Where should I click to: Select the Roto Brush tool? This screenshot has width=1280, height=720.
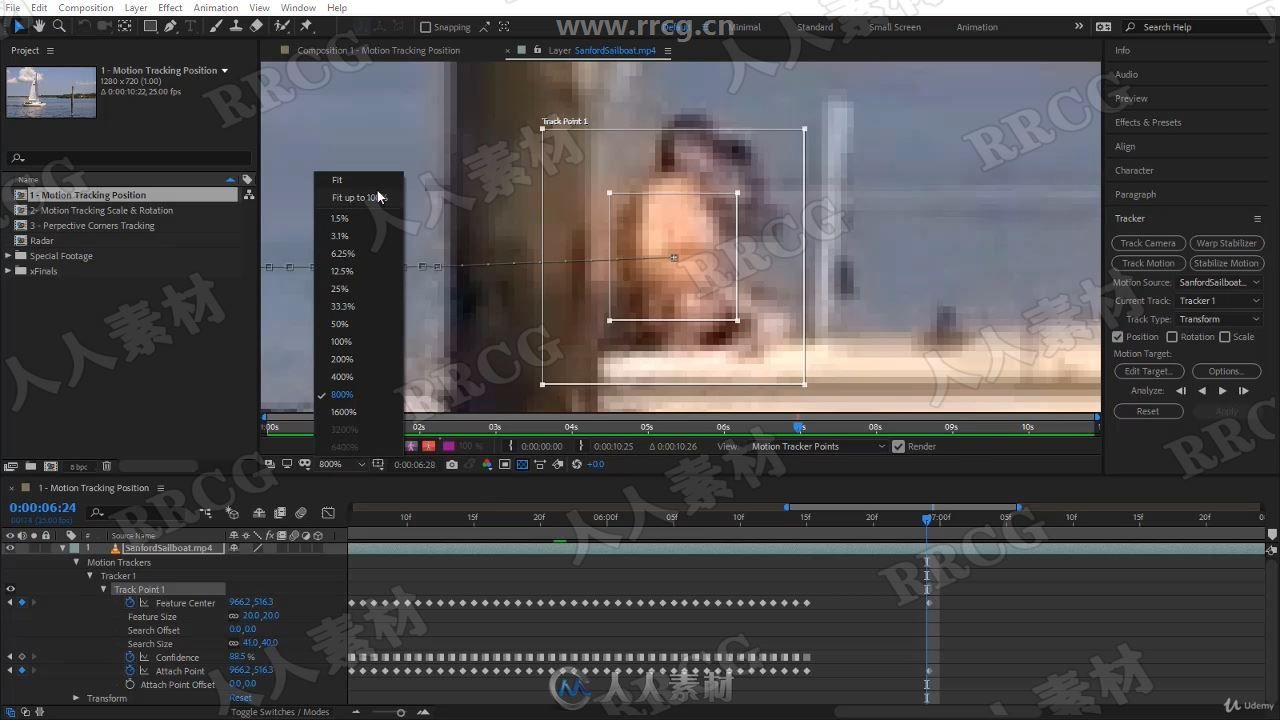pyautogui.click(x=282, y=26)
